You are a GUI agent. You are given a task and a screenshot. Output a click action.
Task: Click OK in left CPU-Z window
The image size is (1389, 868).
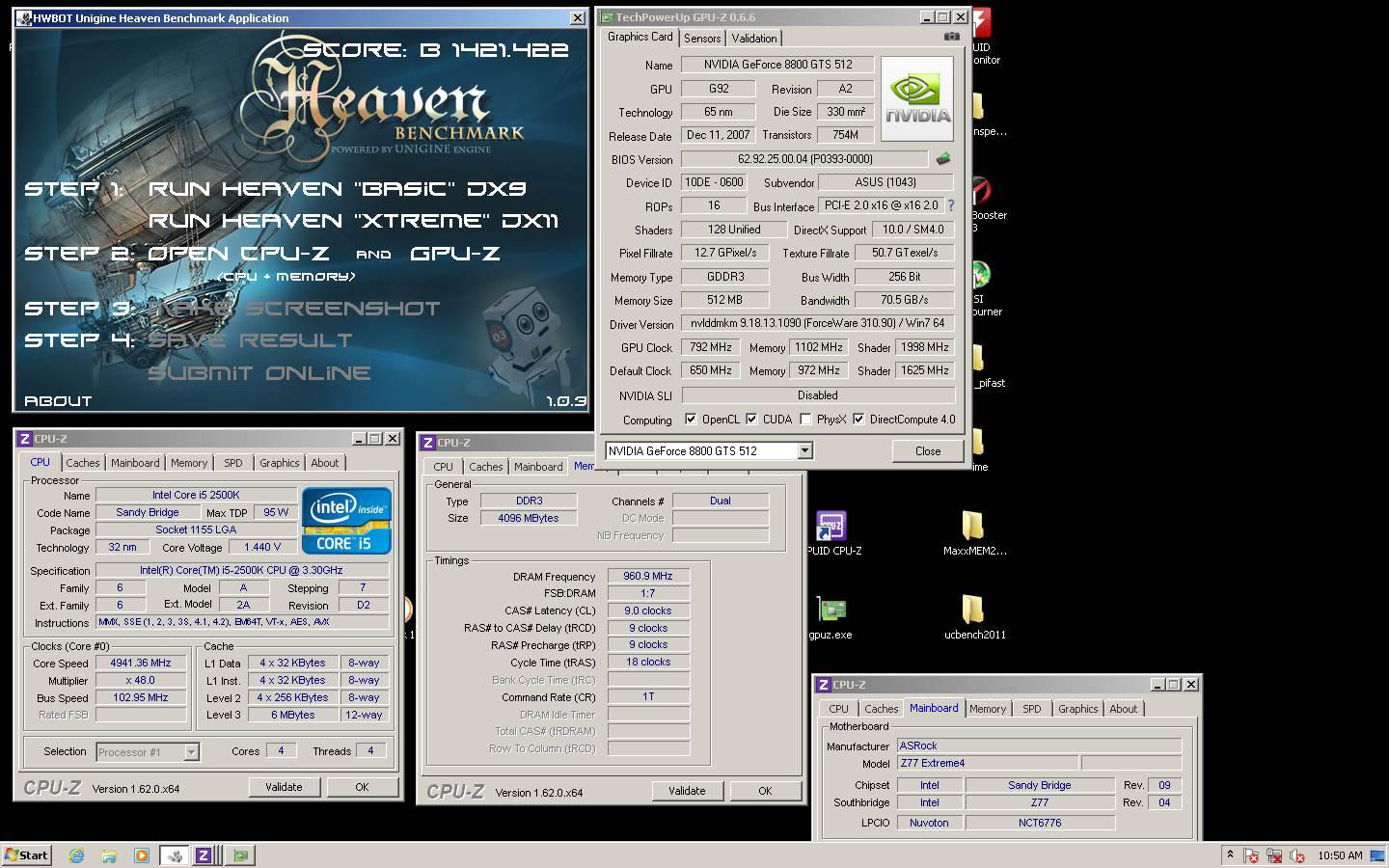tap(362, 787)
